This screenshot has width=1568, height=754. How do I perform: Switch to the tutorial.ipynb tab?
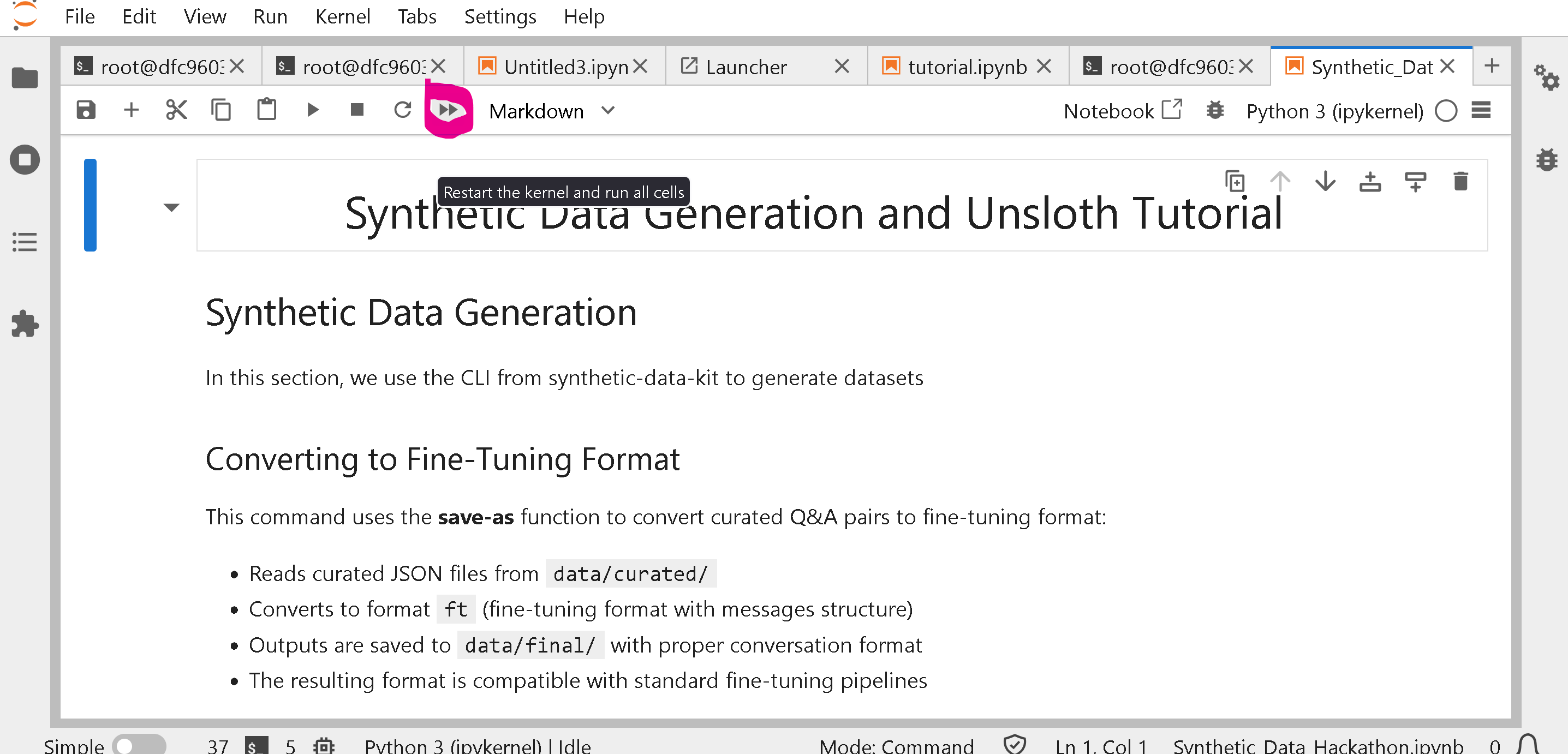[967, 67]
